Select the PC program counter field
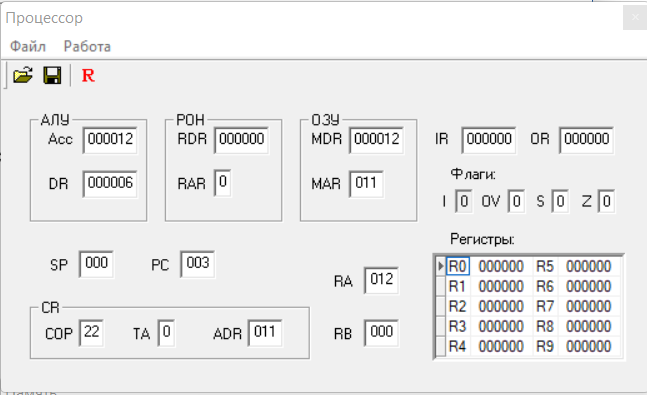Image resolution: width=647 pixels, height=395 pixels. pyautogui.click(x=198, y=264)
